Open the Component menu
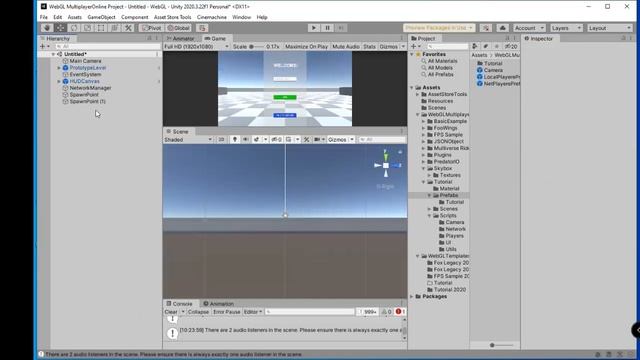Viewport: 640px width, 360px height. (x=134, y=17)
